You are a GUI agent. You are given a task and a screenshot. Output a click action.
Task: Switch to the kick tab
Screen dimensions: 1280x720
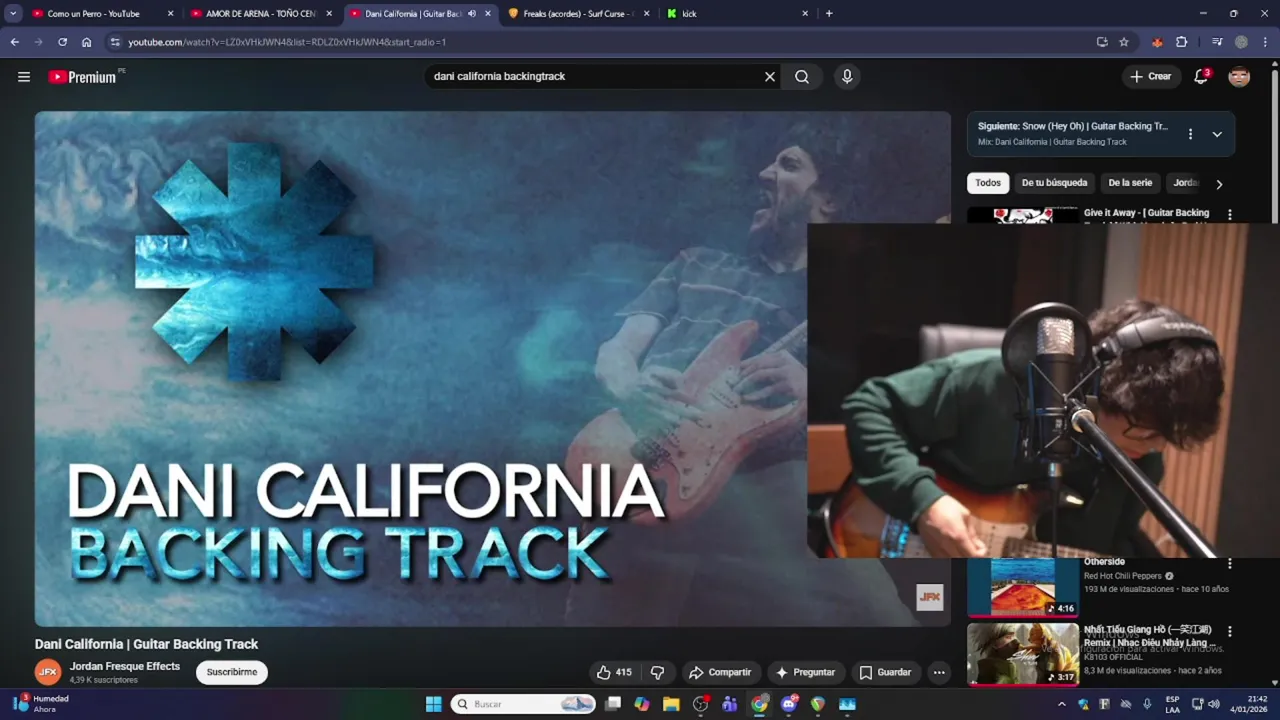tap(689, 14)
